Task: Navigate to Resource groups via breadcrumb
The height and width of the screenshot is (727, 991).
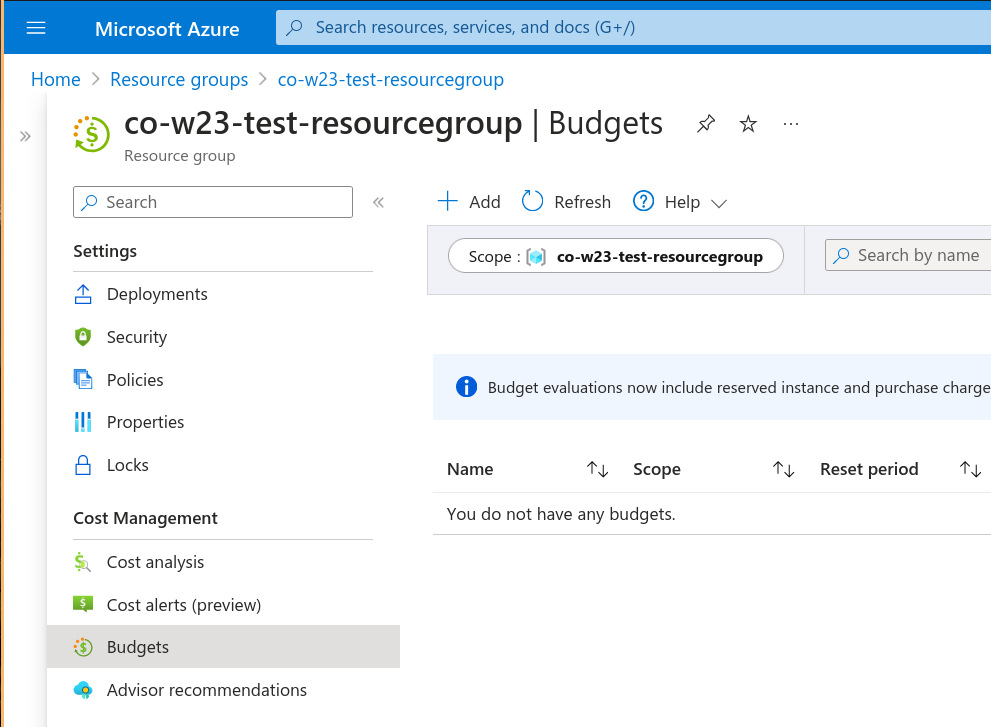Action: point(178,79)
